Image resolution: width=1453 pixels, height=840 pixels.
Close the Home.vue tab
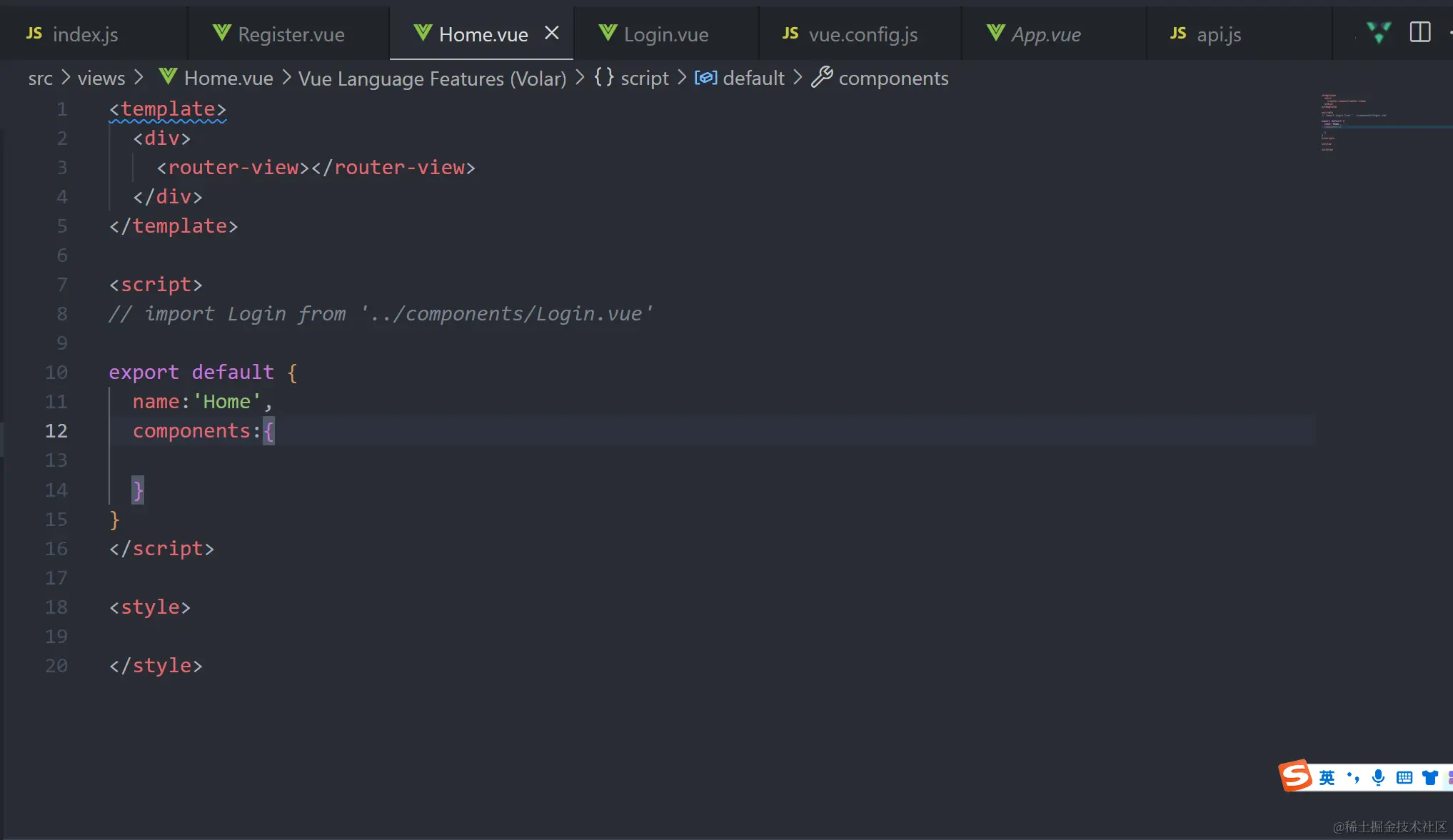[551, 33]
